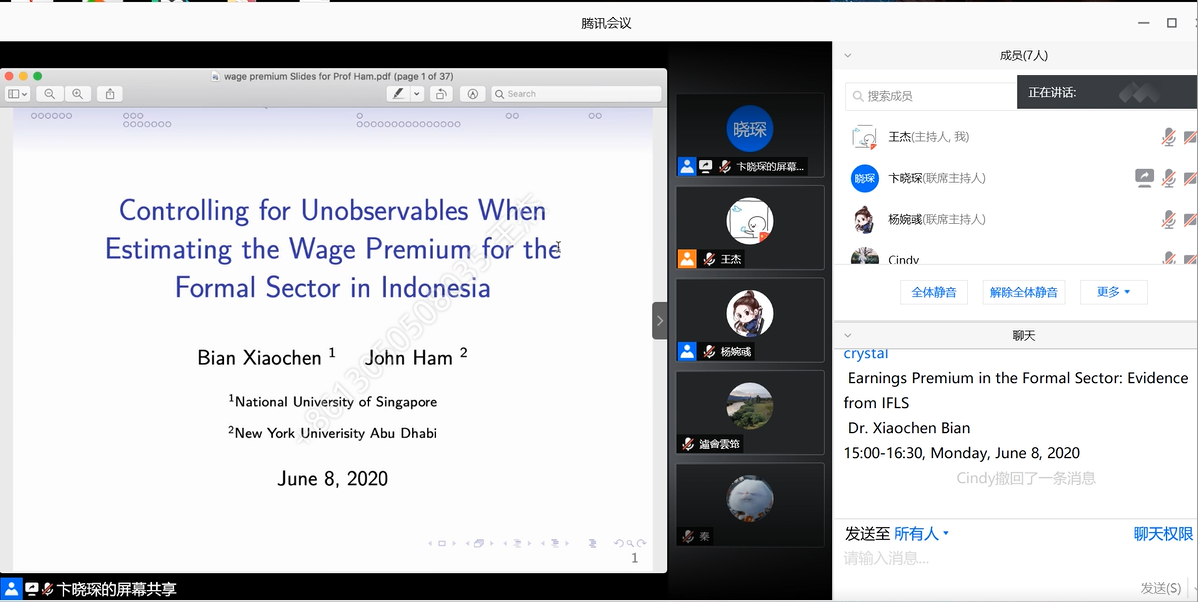Image resolution: width=1198 pixels, height=602 pixels.
Task: Open highlight color dropdown arrow in Preview
Action: [x=417, y=94]
